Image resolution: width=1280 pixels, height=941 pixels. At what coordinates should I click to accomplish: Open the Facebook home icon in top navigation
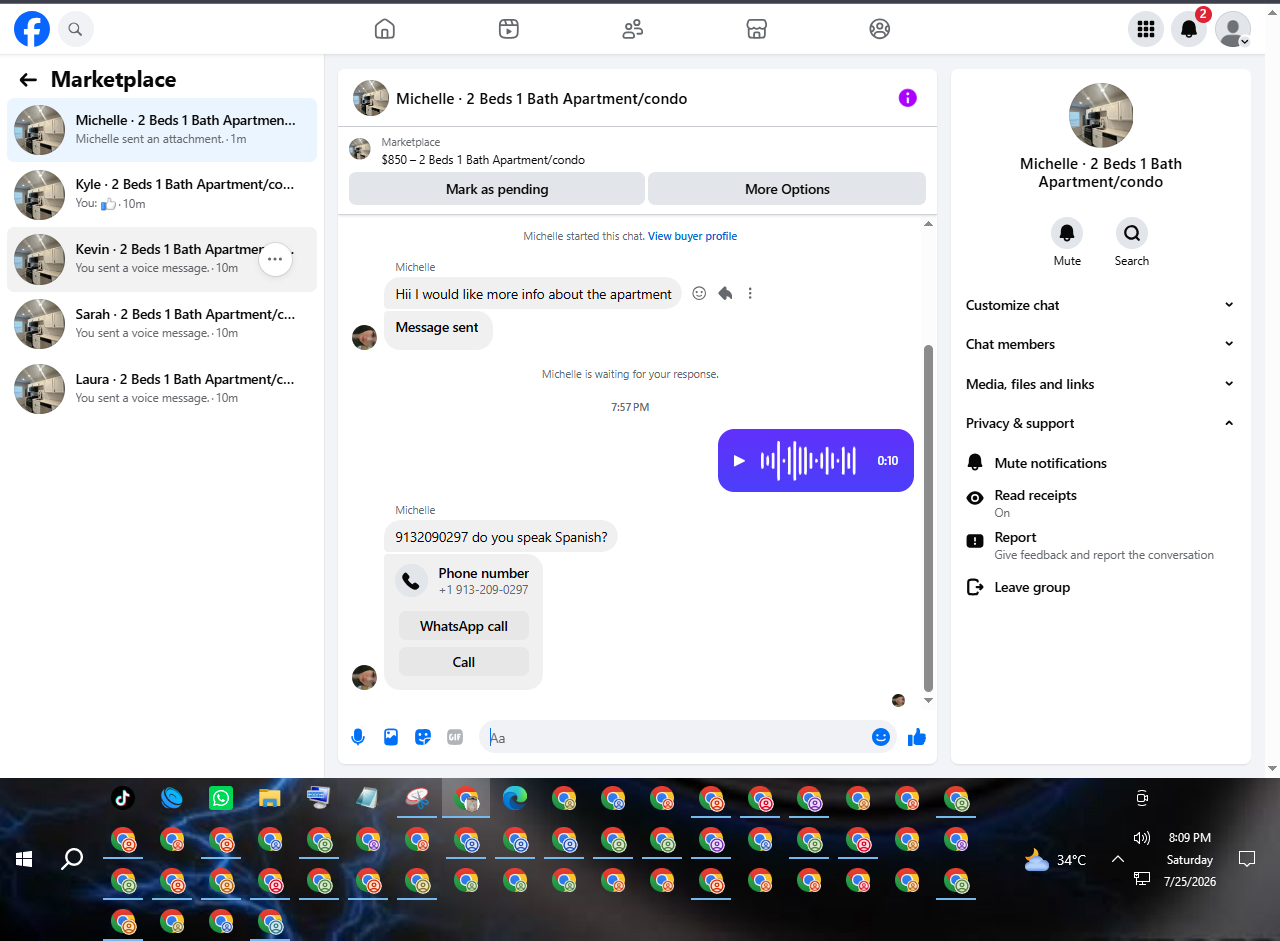coord(385,29)
